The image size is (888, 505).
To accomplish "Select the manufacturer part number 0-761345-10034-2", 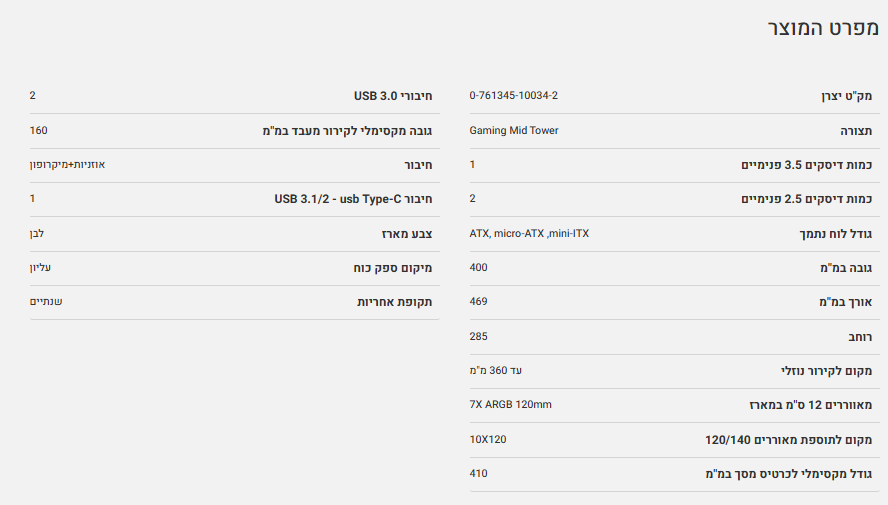I will 513,96.
